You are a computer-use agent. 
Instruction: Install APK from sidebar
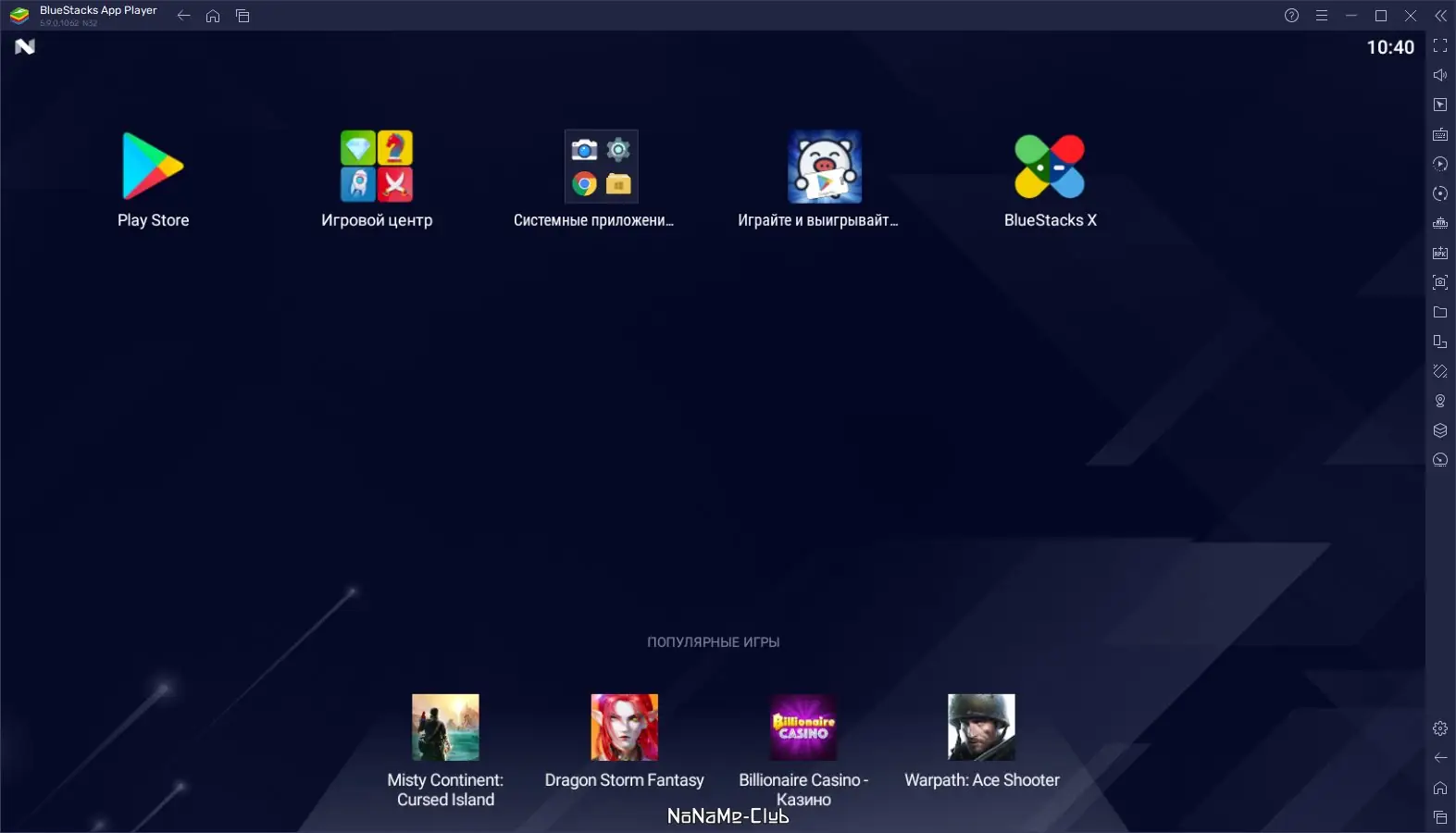click(x=1440, y=253)
